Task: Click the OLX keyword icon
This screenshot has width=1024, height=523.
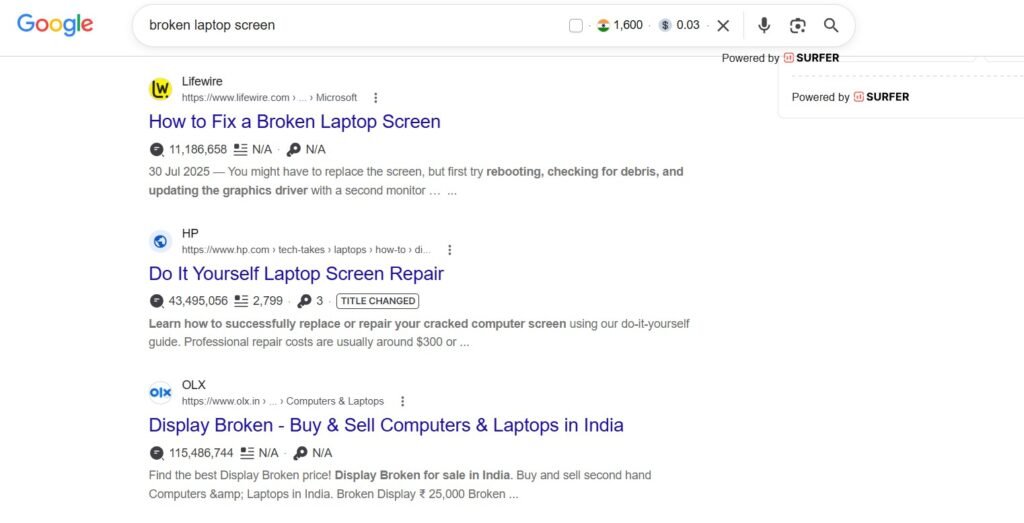Action: tap(300, 453)
